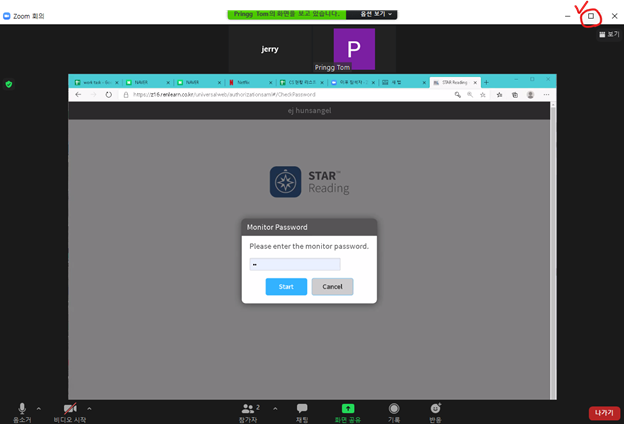Switch to the CS browser tab

[x=301, y=82]
